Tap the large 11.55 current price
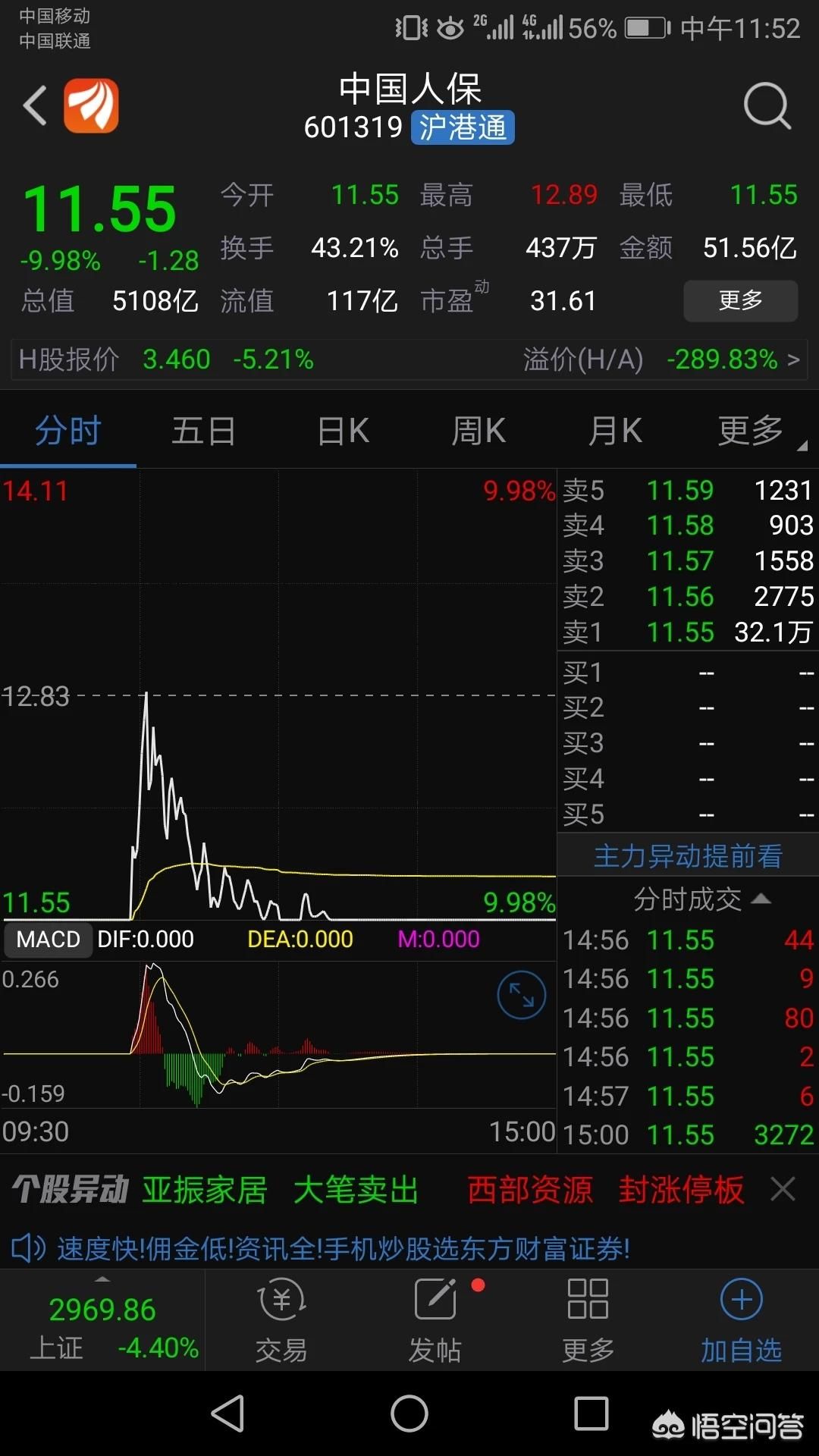 point(100,209)
